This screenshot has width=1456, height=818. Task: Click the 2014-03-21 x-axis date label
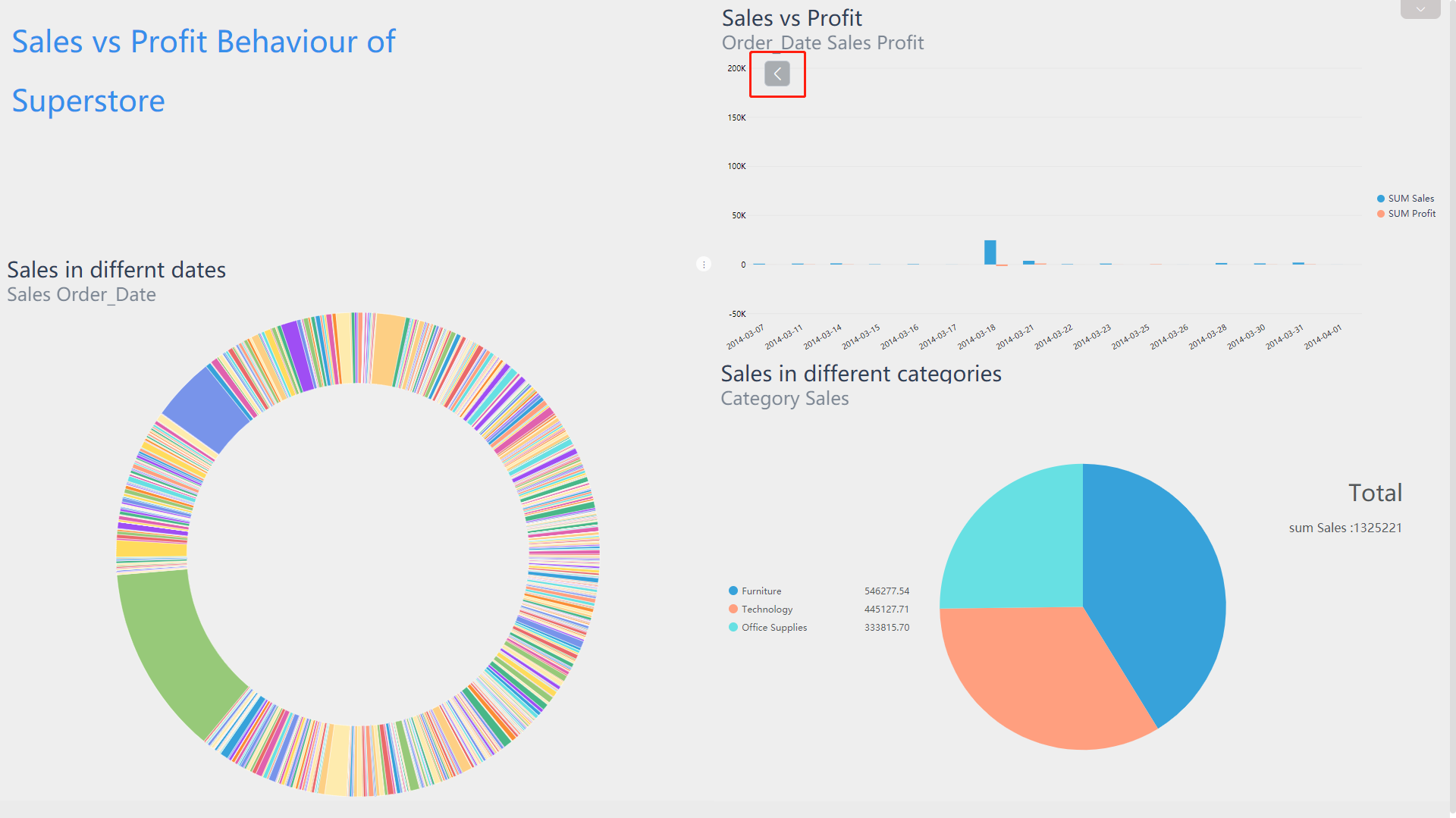1015,337
